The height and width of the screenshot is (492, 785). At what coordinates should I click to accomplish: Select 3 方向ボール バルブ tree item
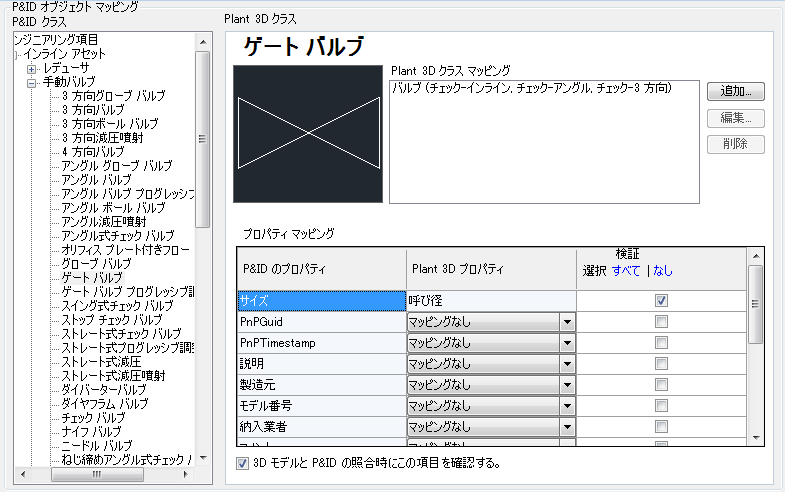110,124
